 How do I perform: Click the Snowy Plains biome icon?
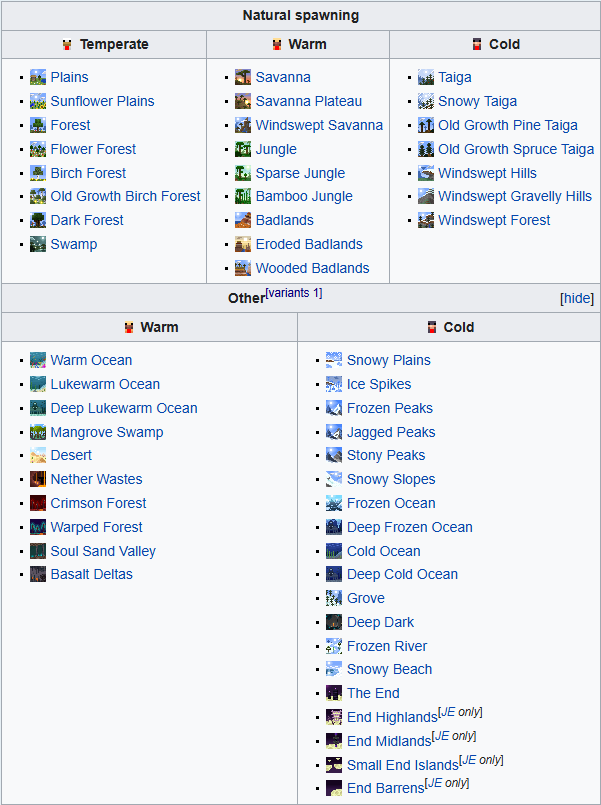[x=334, y=360]
